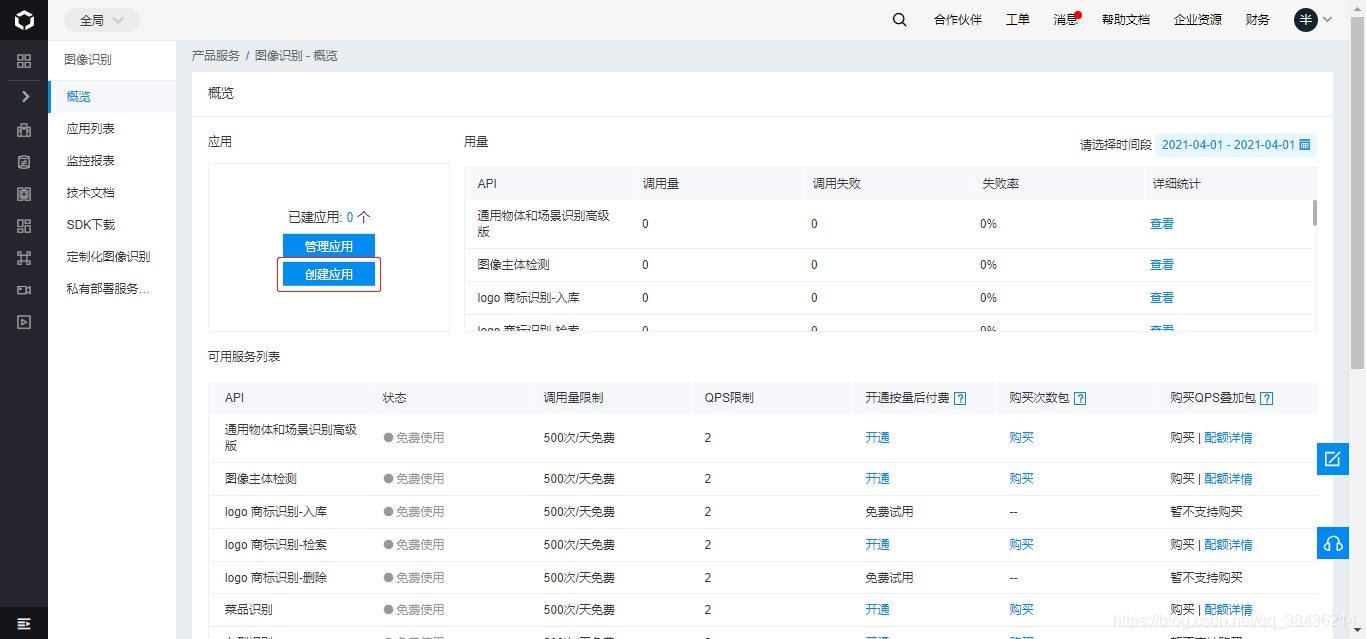
Task: Click 购买 次数包 for 图像主体检测
Action: [x=1021, y=479]
